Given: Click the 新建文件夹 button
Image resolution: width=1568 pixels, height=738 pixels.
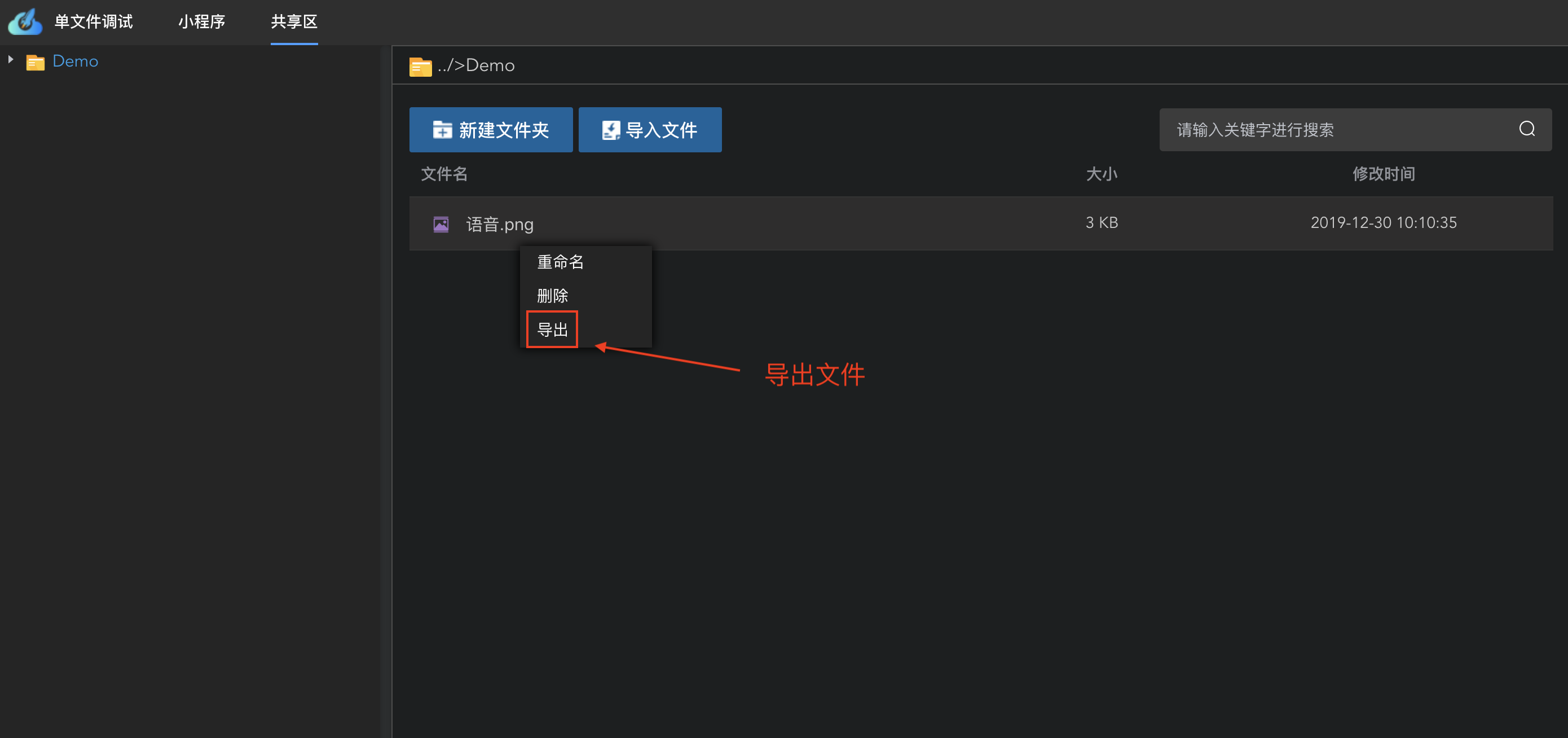Looking at the screenshot, I should 491,130.
